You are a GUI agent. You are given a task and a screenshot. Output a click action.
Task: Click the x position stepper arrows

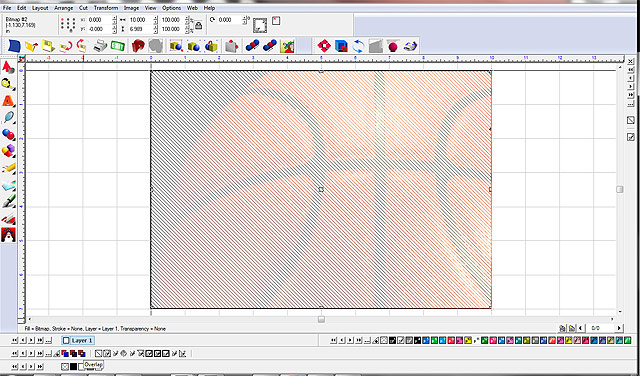pos(114,20)
